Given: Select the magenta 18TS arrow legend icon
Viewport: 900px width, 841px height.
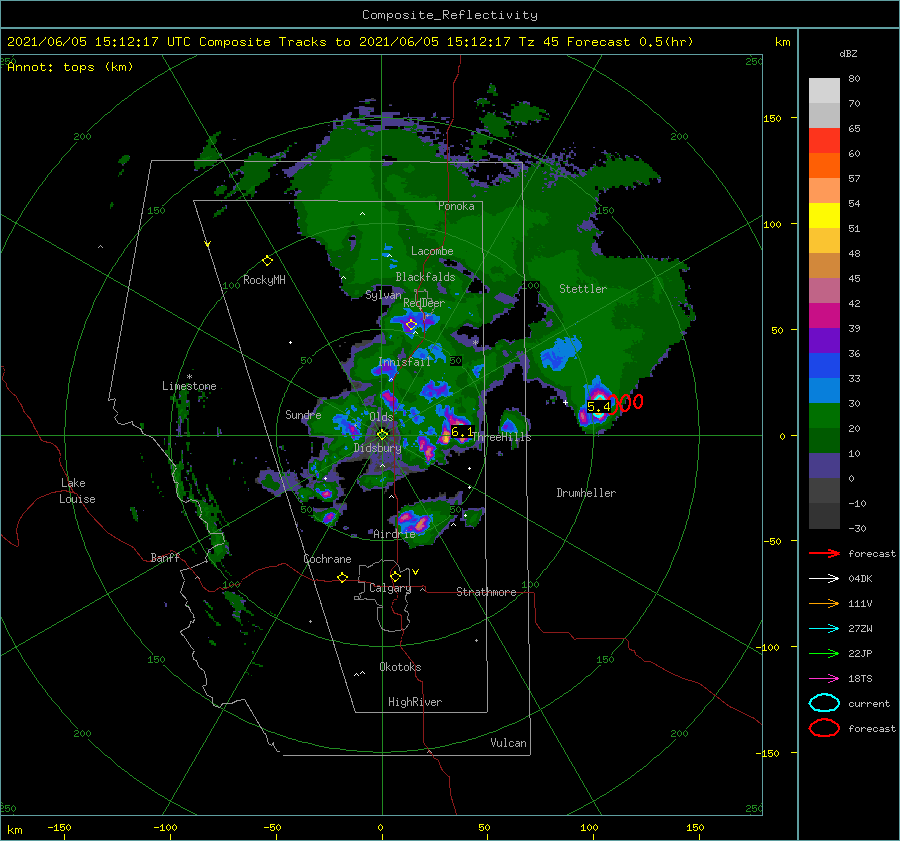Looking at the screenshot, I should (824, 679).
